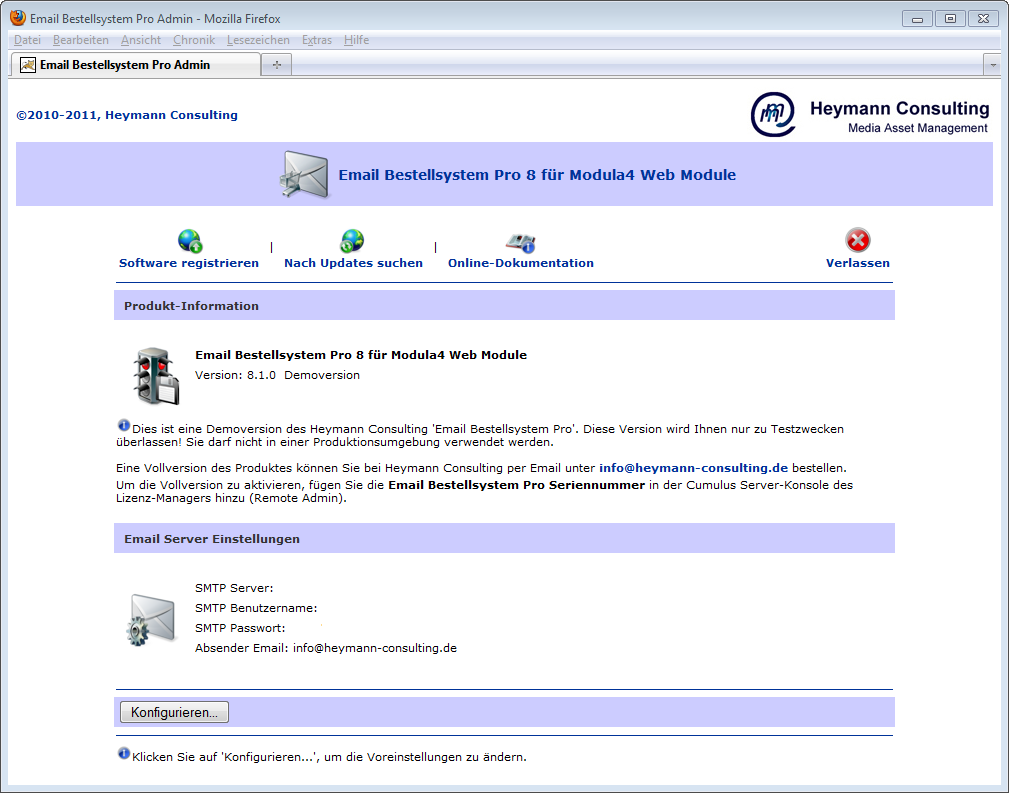The height and width of the screenshot is (793, 1009).
Task: Click the Media Asset Management tagline
Action: click(918, 128)
